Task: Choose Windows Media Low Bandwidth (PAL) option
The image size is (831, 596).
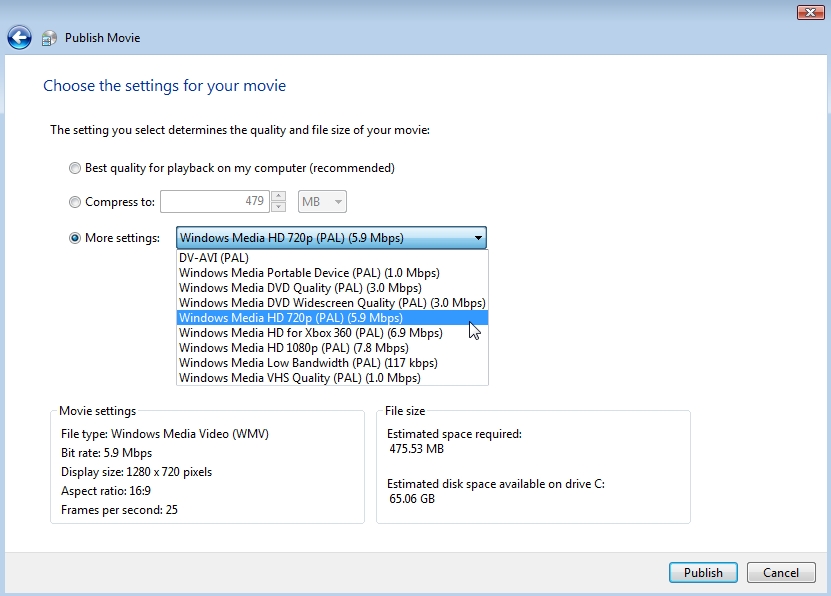Action: click(332, 363)
